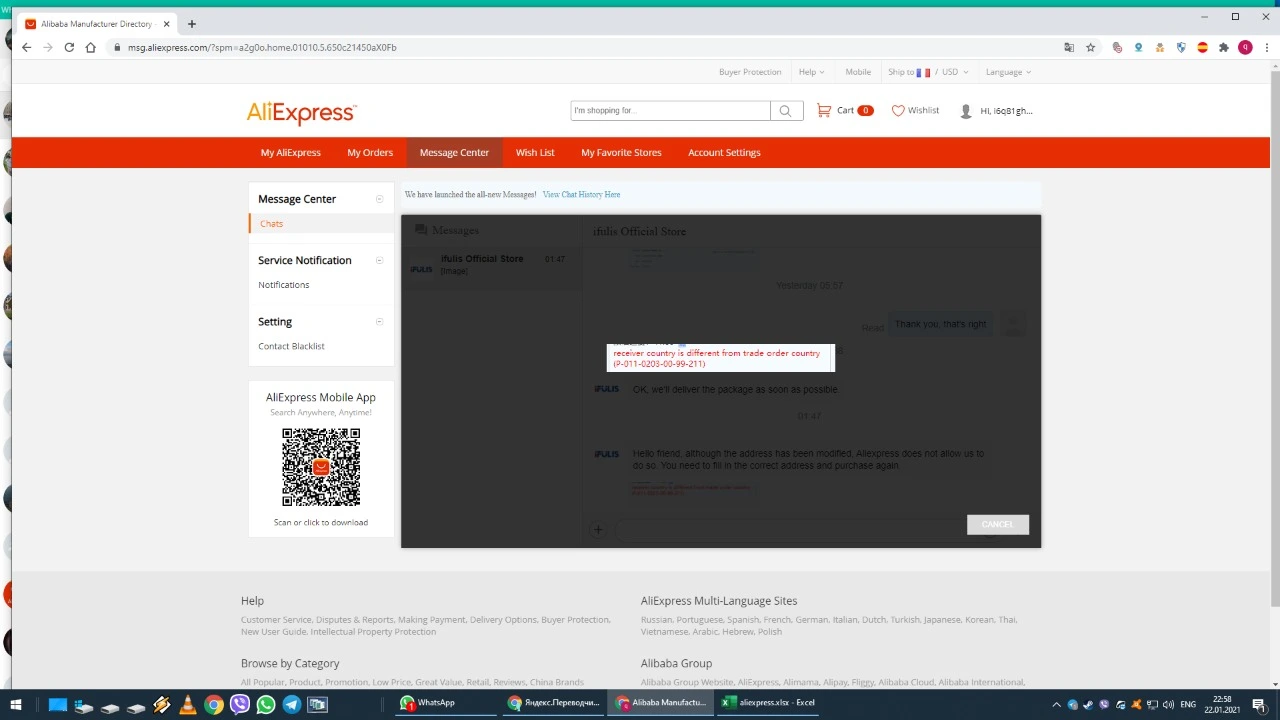
Task: Collapse the Message Center sidebar section
Action: (x=379, y=199)
